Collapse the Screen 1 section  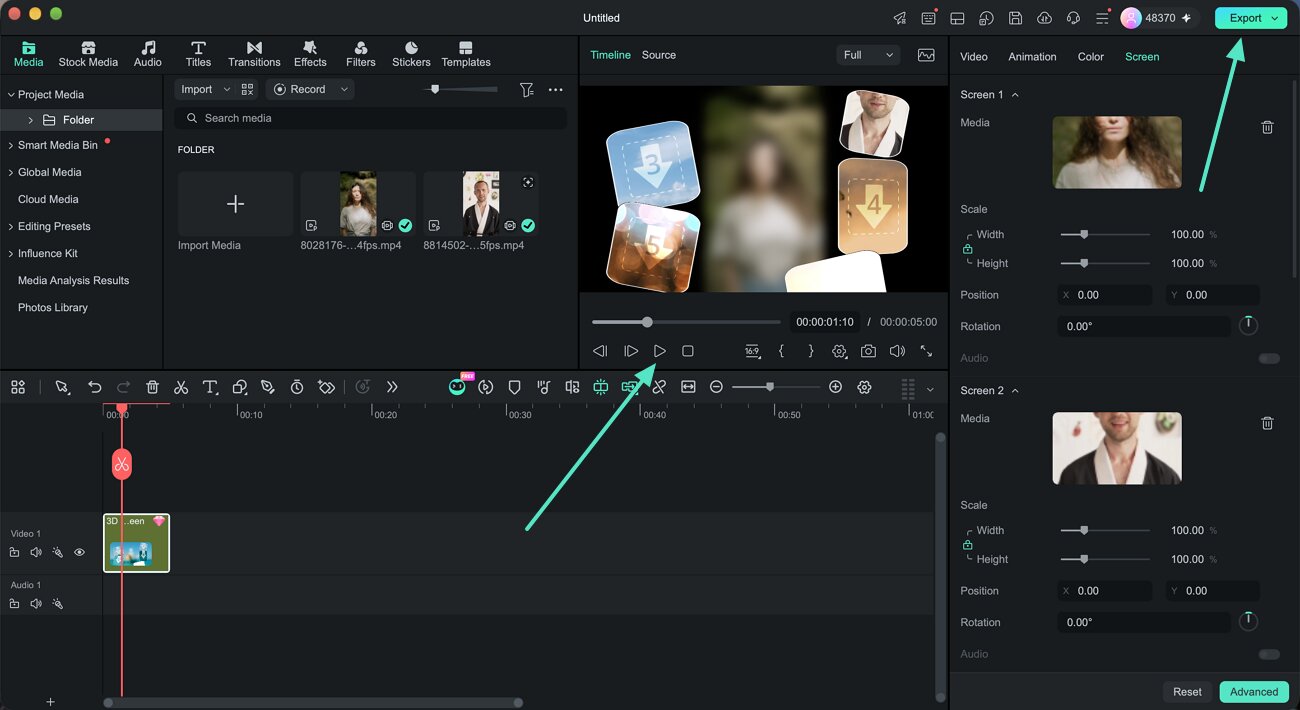point(1015,95)
